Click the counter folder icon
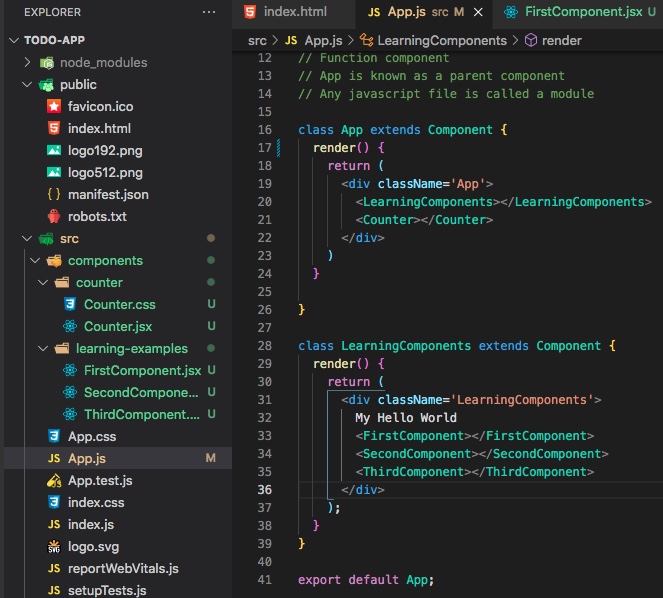This screenshot has height=598, width=663. 62,283
